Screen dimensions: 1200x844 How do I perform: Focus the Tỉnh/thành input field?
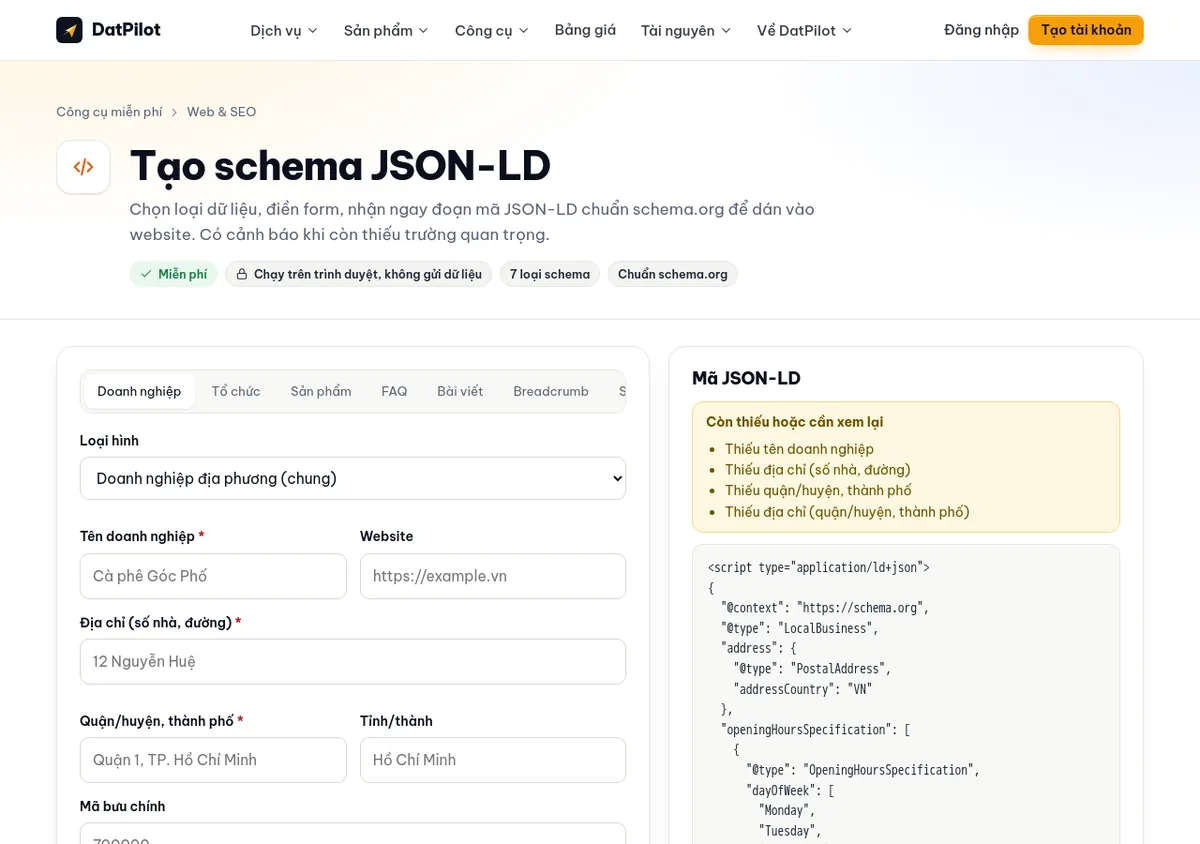[x=493, y=760]
